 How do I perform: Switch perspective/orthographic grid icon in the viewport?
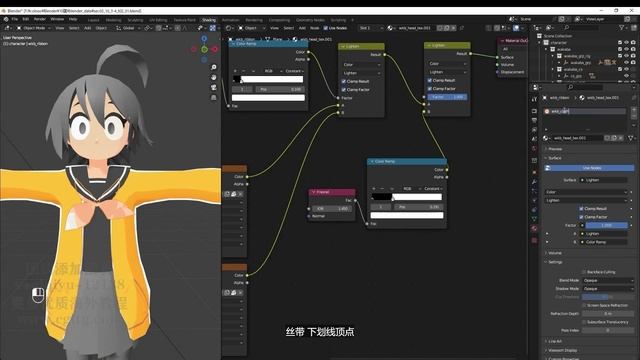pyautogui.click(x=213, y=98)
